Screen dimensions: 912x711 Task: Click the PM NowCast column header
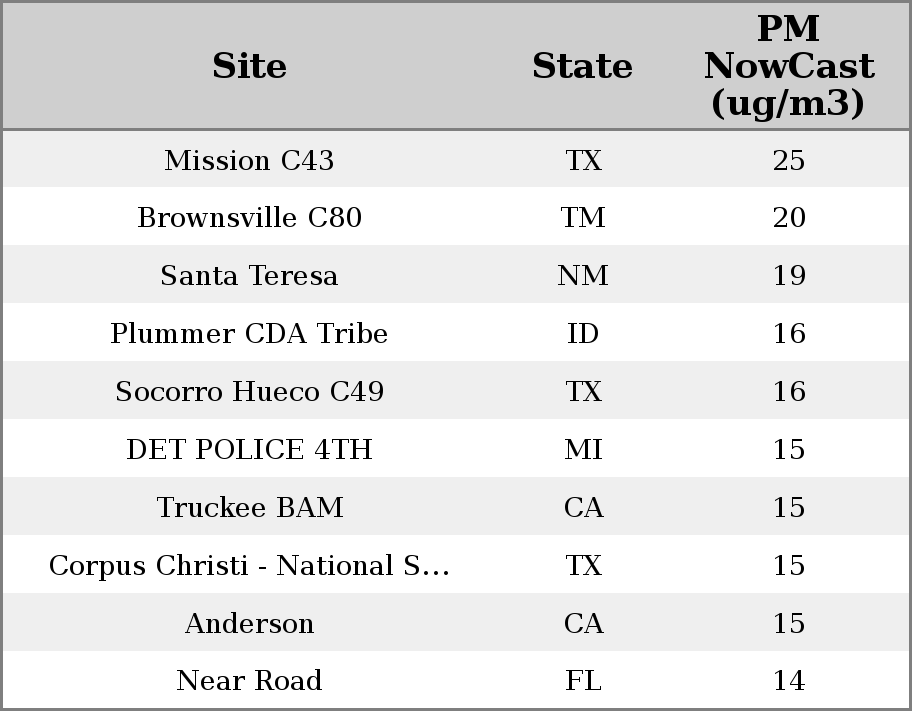788,66
